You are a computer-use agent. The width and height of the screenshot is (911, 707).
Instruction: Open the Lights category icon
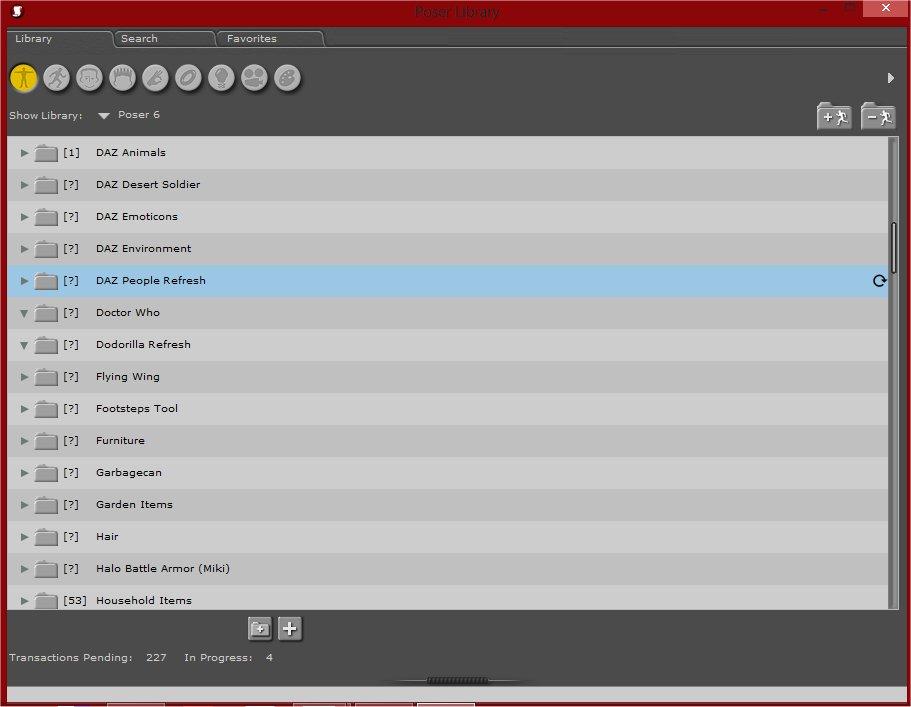click(221, 78)
